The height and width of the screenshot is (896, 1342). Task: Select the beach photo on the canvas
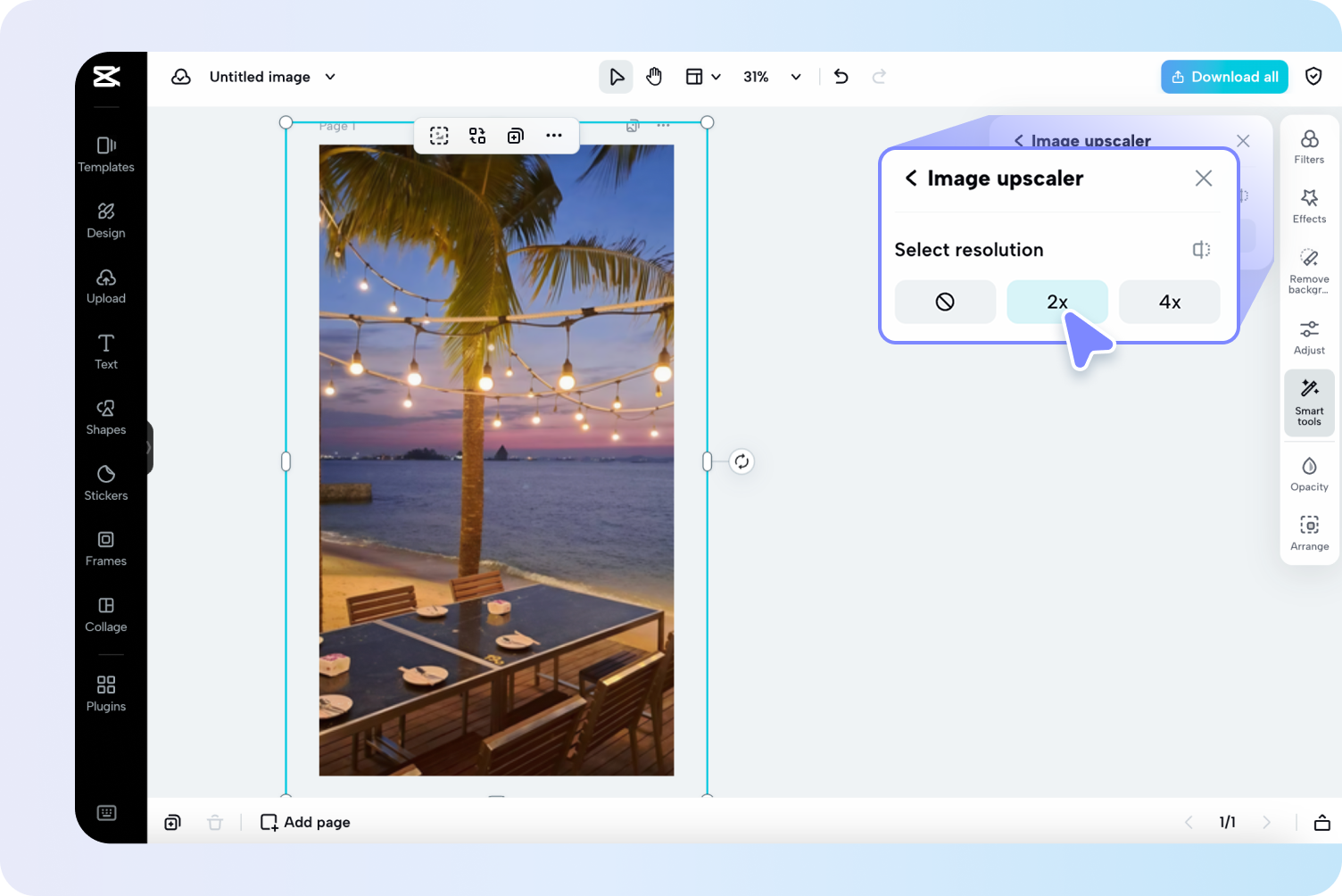click(x=496, y=460)
